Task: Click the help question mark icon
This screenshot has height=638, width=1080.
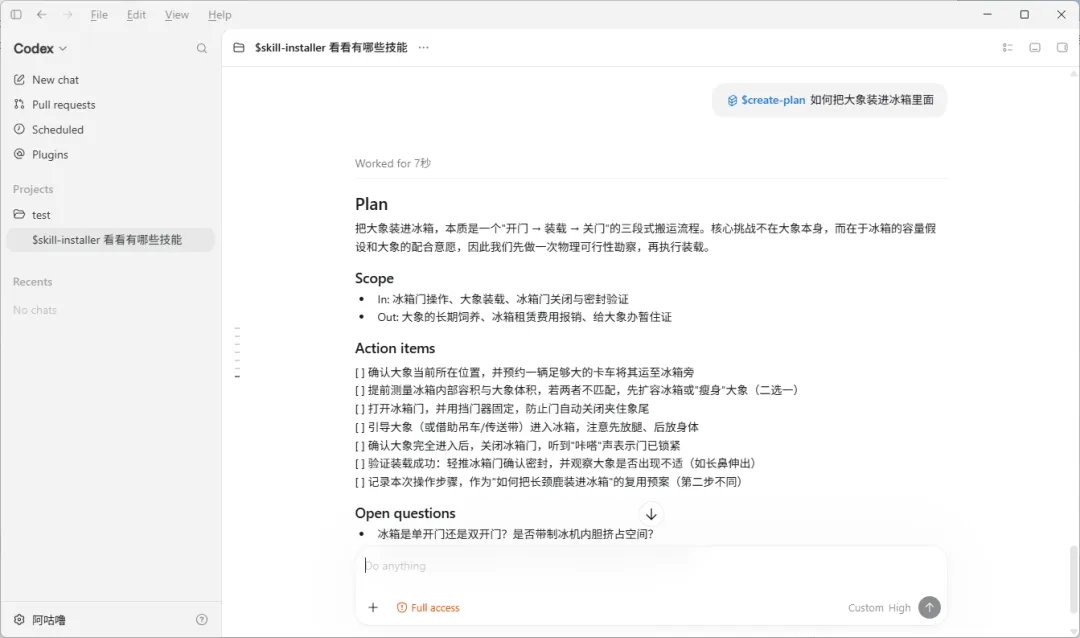Action: tap(202, 619)
